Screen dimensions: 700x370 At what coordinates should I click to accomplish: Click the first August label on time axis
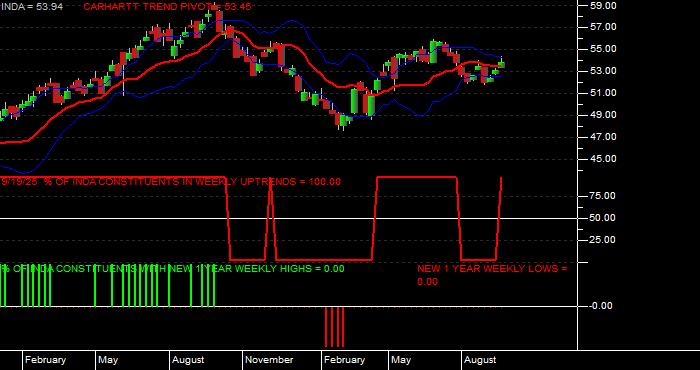[188, 360]
